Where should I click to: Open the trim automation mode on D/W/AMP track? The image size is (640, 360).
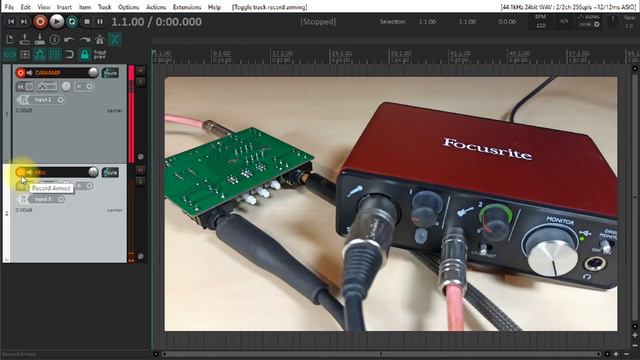[x=47, y=87]
